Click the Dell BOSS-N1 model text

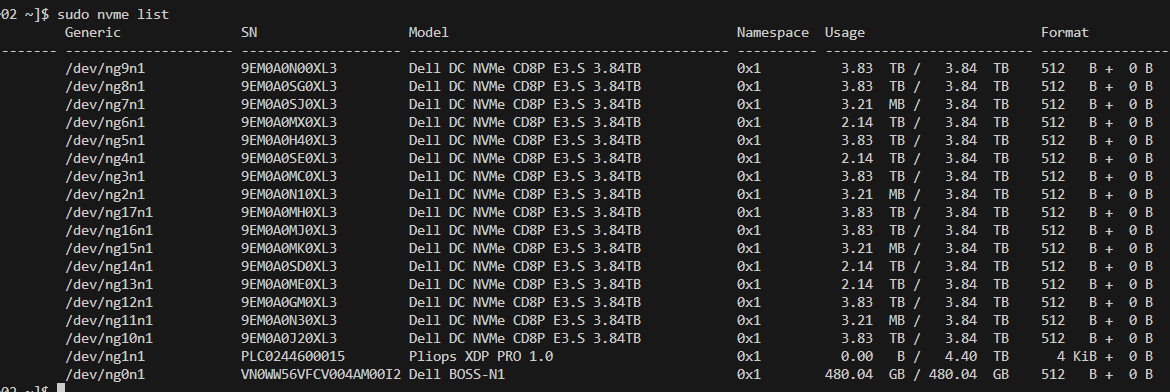tap(457, 374)
